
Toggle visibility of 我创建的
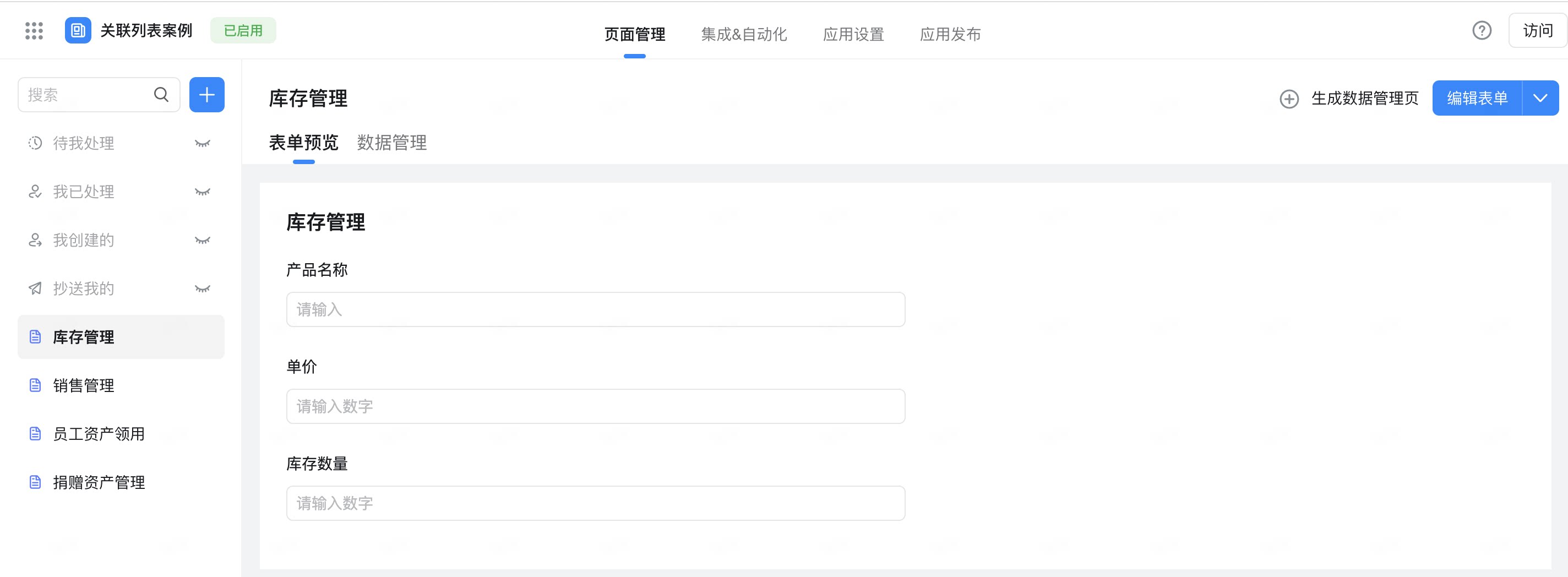202,241
